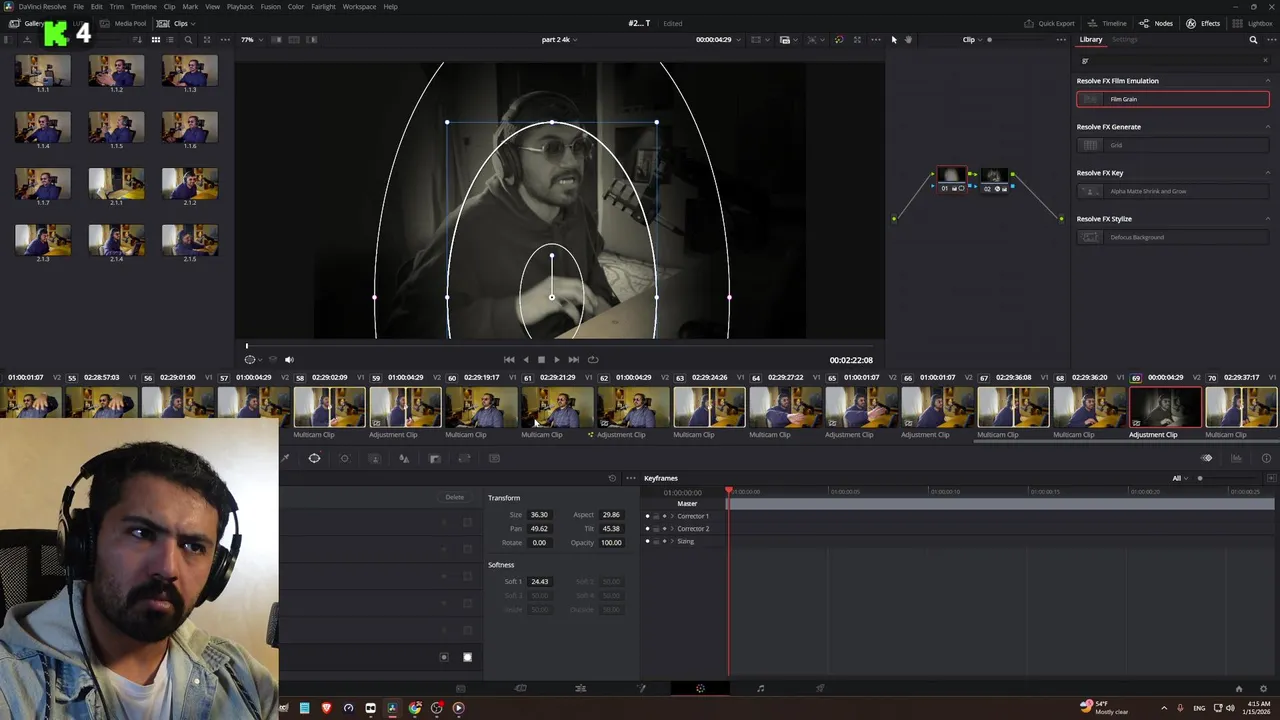Expand the Corrector 1 keyframe track
Image resolution: width=1280 pixels, height=720 pixels.
672,516
